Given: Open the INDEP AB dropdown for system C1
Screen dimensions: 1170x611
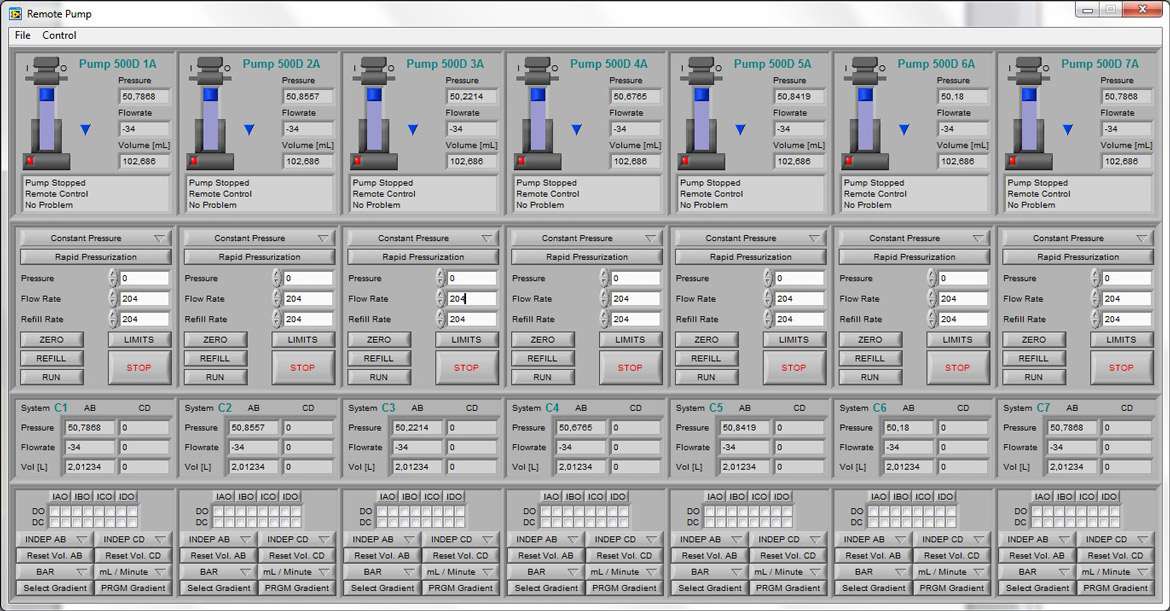Looking at the screenshot, I should [52, 539].
